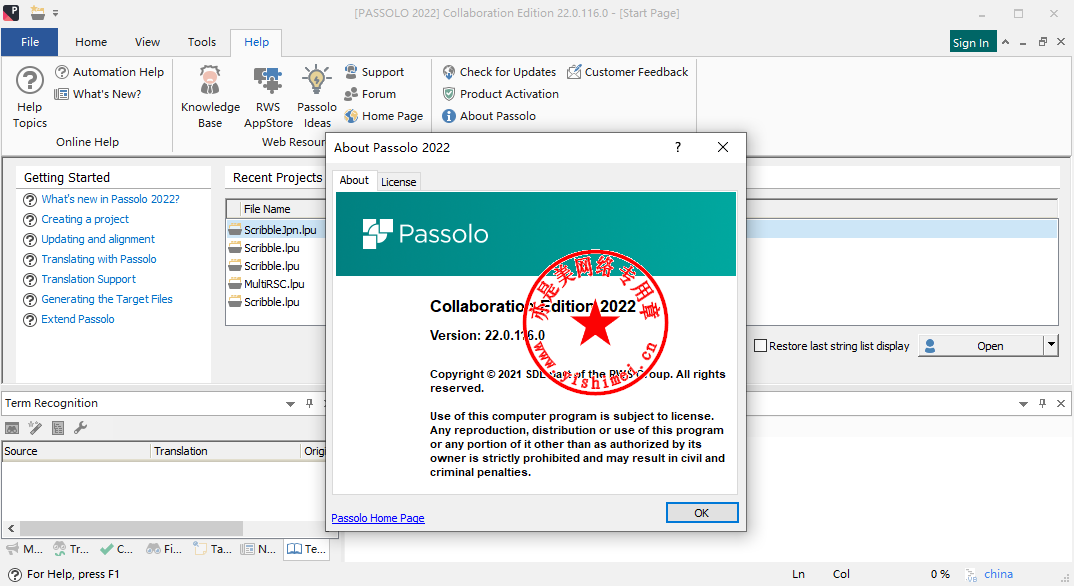This screenshot has height=586, width=1074.
Task: Open RWS AppStore
Action: [x=268, y=97]
